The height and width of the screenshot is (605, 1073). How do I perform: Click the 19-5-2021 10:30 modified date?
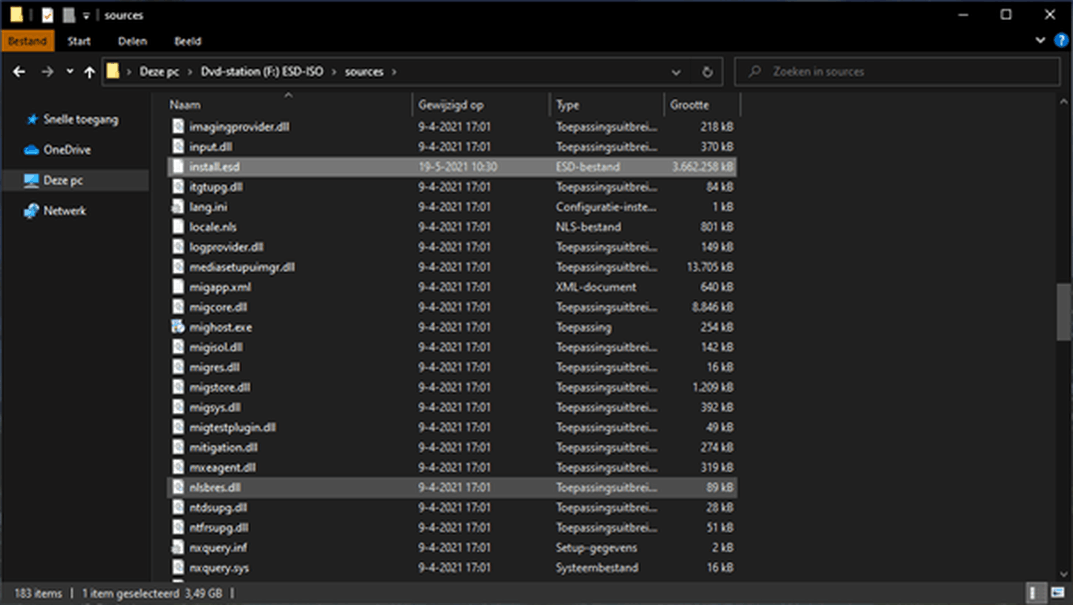tap(458, 166)
